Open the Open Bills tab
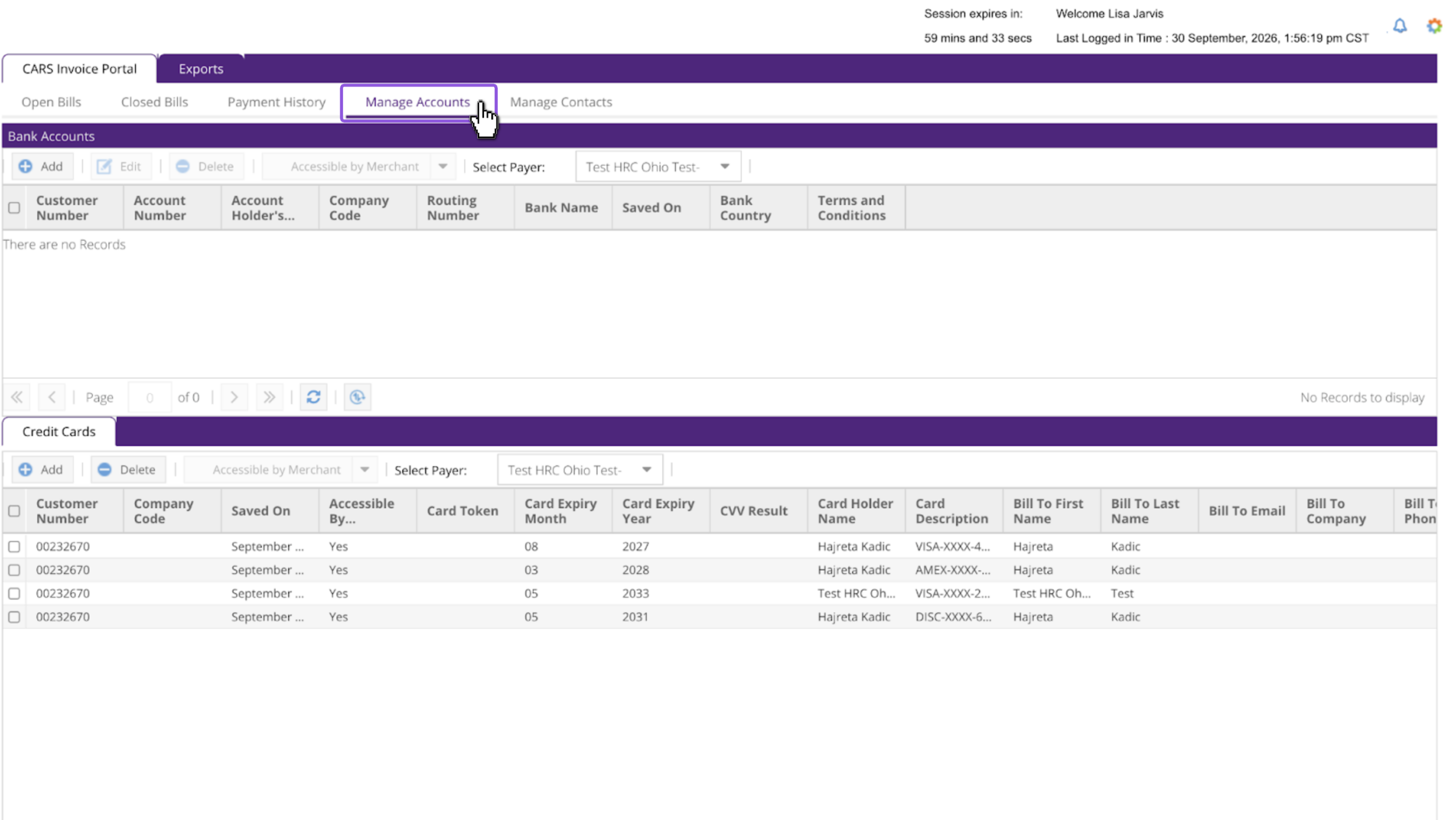 [x=51, y=102]
